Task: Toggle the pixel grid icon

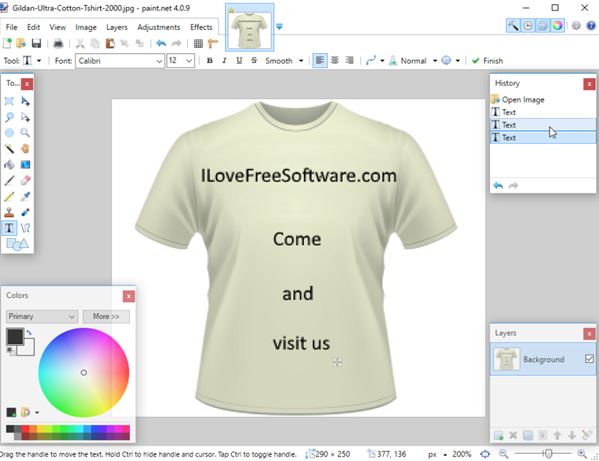Action: [x=198, y=43]
